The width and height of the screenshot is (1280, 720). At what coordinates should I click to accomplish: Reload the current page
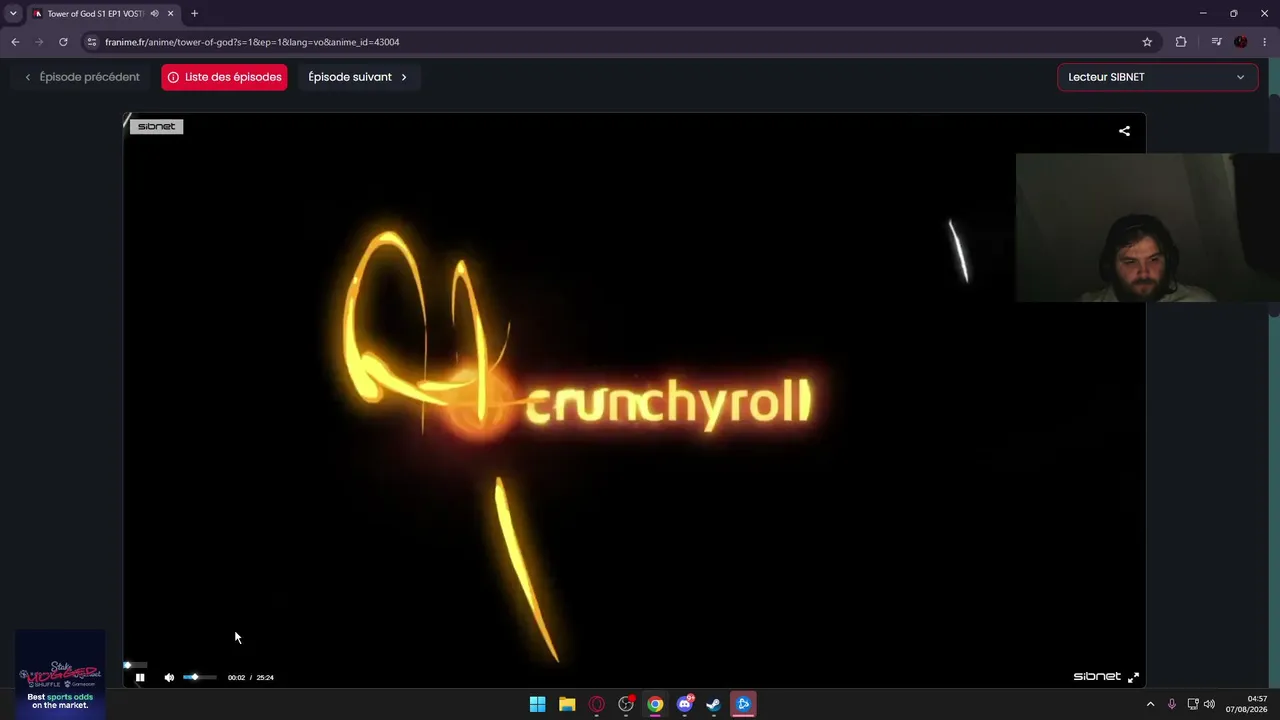63,42
